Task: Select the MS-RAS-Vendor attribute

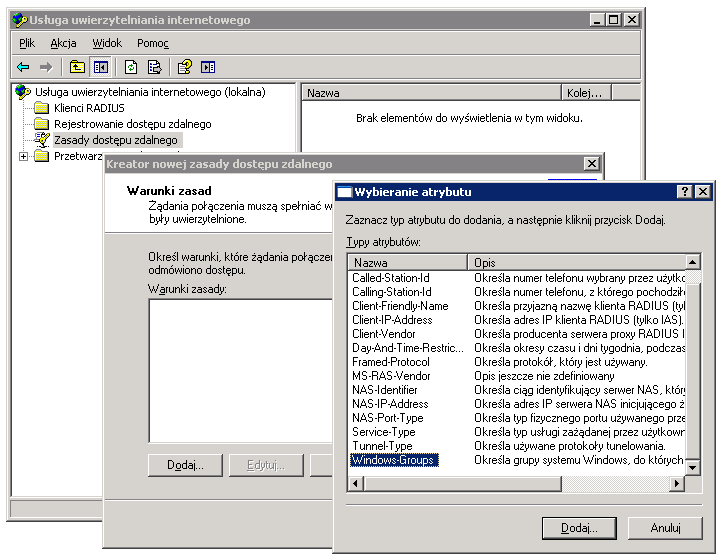Action: pos(391,376)
